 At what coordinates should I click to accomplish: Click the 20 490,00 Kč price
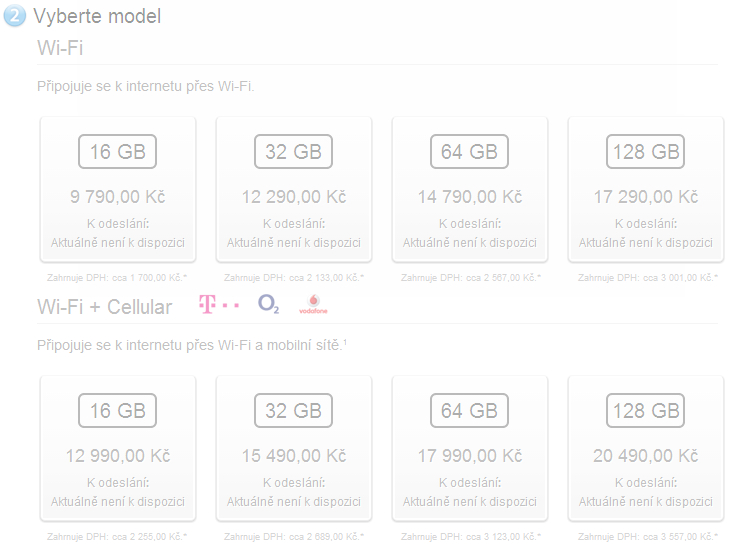coord(645,456)
